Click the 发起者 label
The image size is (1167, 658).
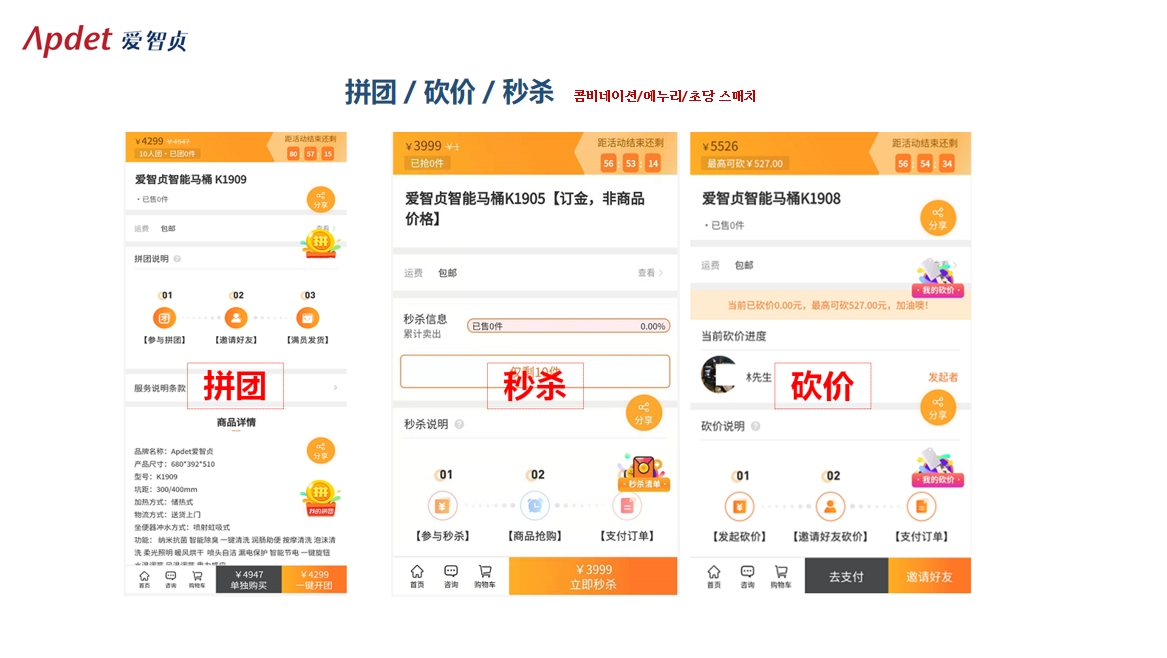click(943, 377)
